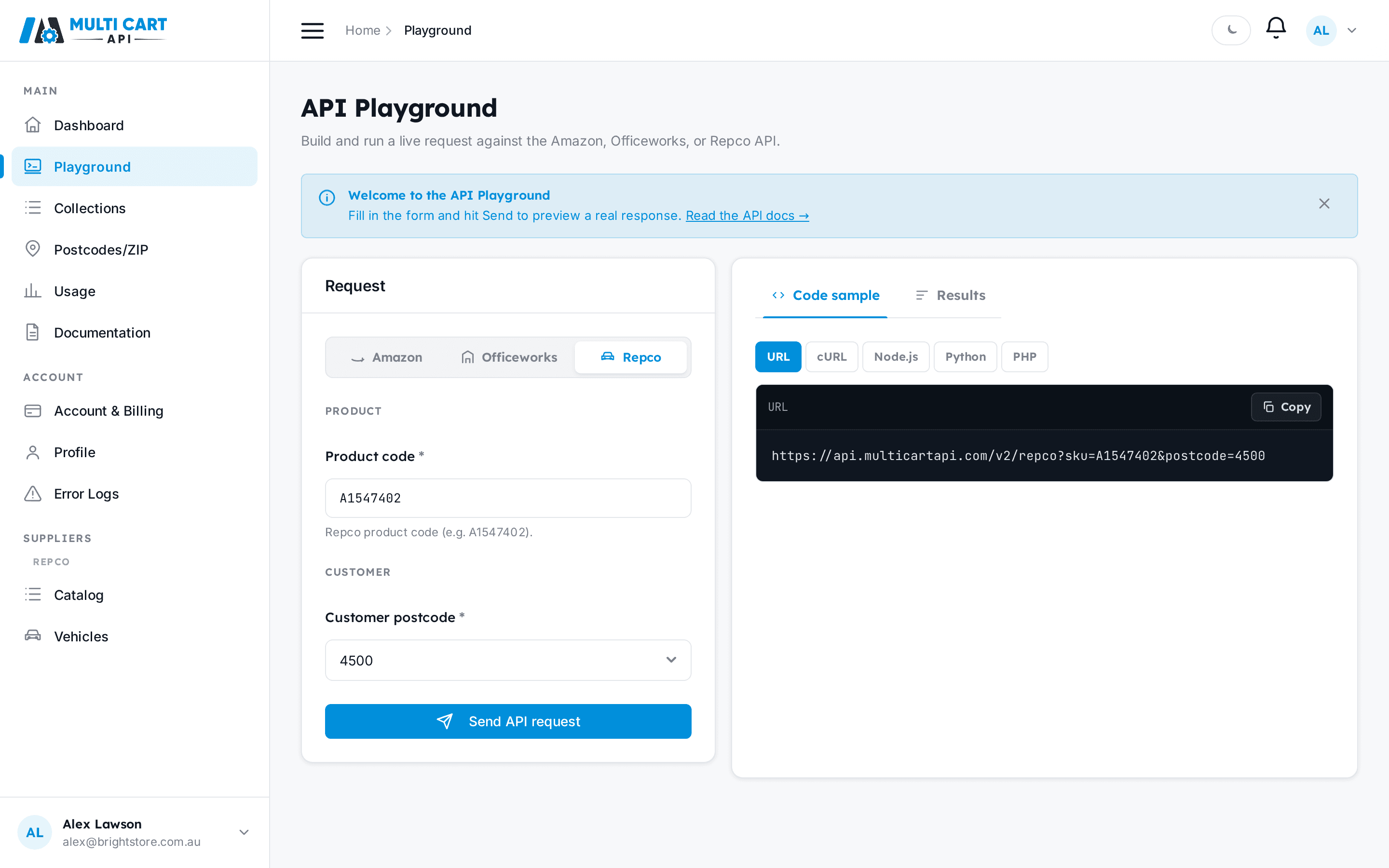
Task: Click the Playground terminal icon
Action: [x=33, y=166]
